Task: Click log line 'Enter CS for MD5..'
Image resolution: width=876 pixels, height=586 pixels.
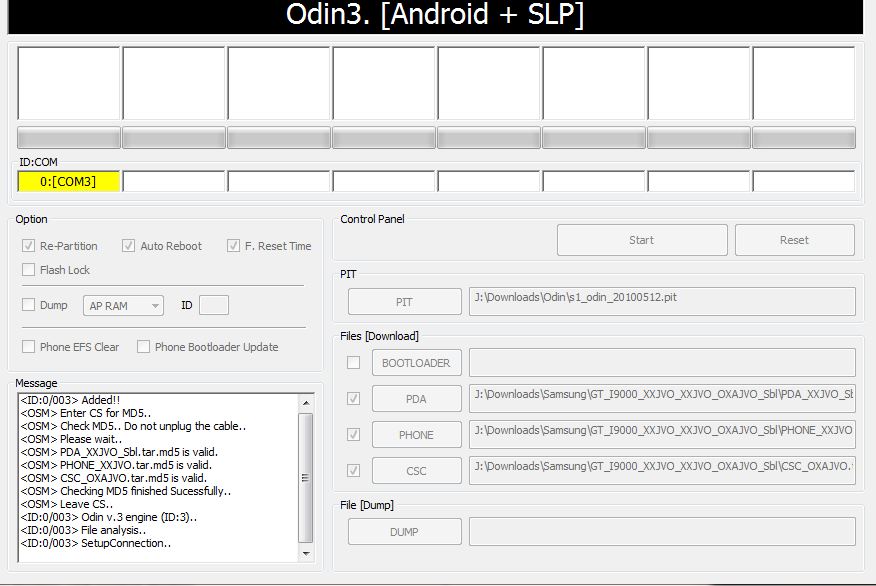Action: (x=85, y=413)
